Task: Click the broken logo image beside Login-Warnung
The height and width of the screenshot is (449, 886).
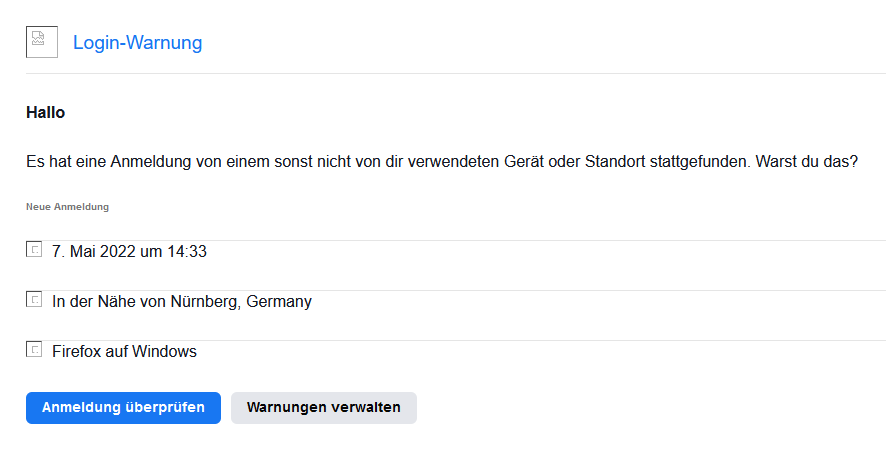Action: (41, 42)
